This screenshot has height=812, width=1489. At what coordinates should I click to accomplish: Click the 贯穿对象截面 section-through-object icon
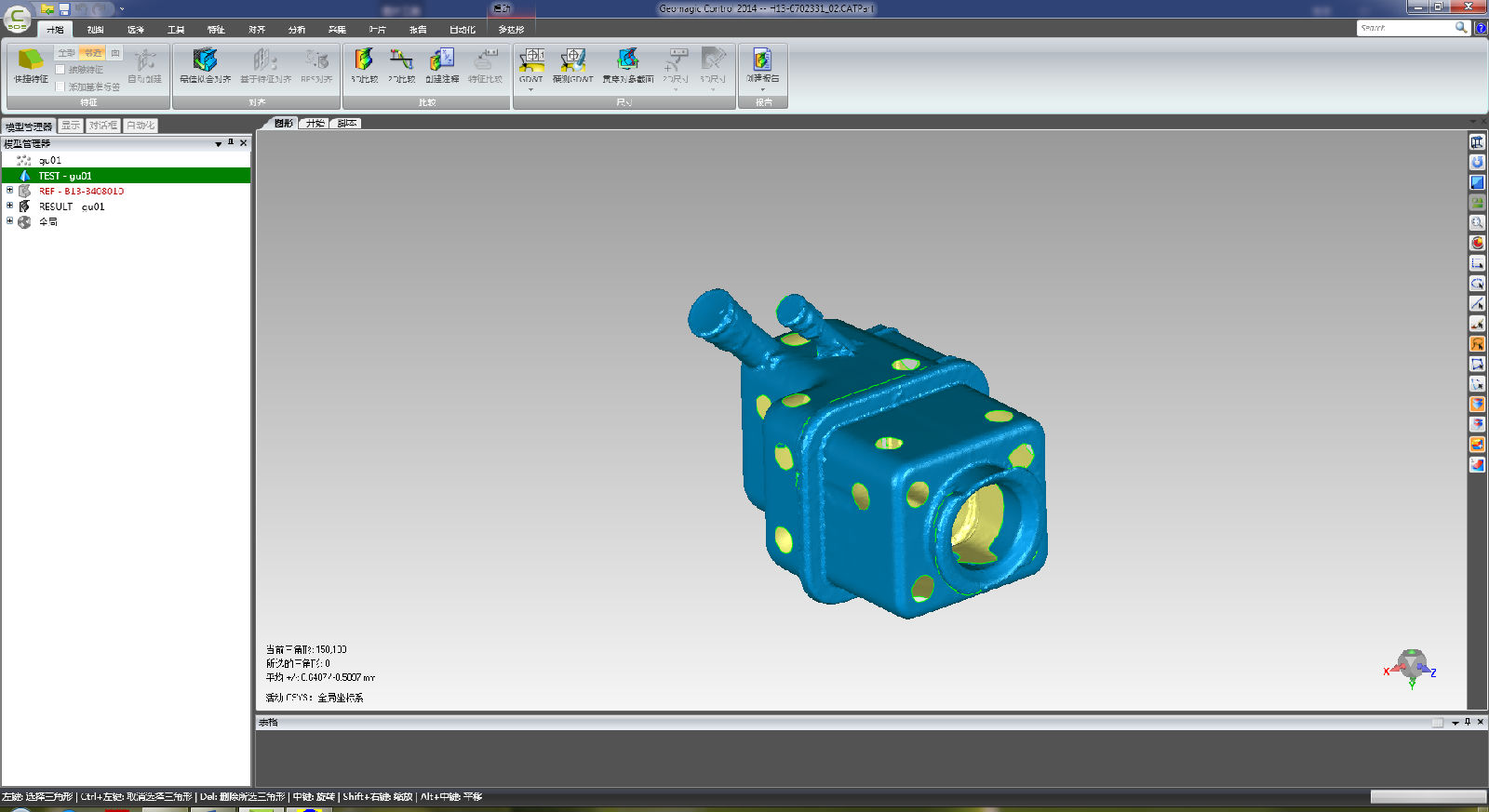(x=628, y=63)
